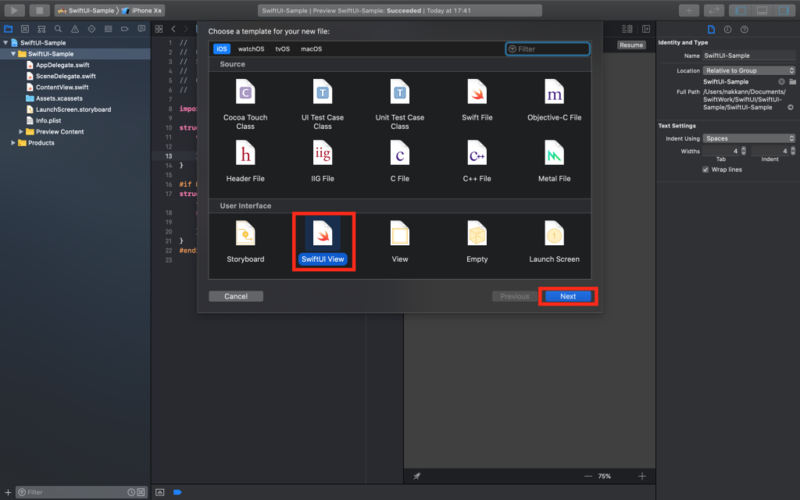Open the Location dropdown Relative to Group

(749, 70)
